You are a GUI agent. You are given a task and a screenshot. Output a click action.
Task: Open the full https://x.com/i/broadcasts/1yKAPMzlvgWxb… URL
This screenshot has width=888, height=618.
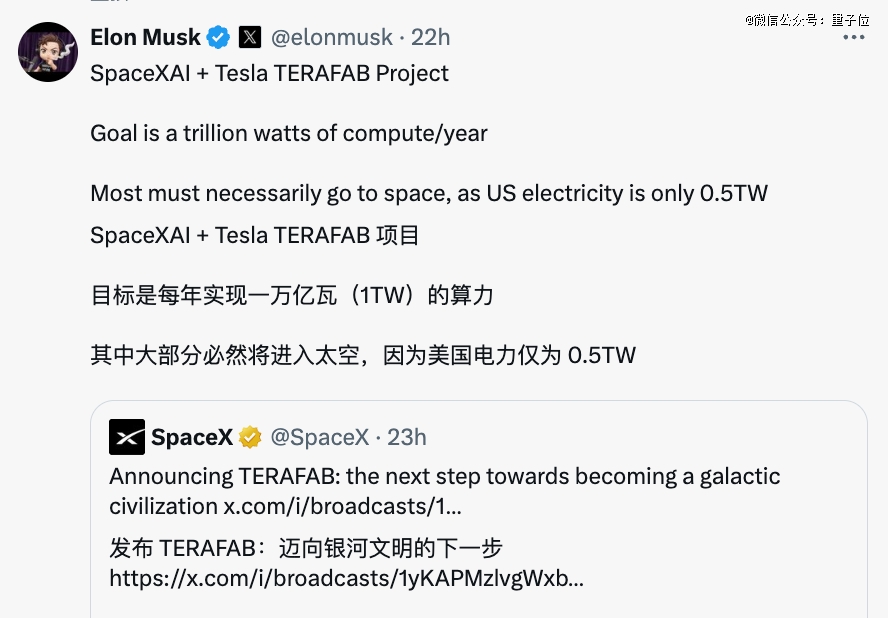pos(346,578)
